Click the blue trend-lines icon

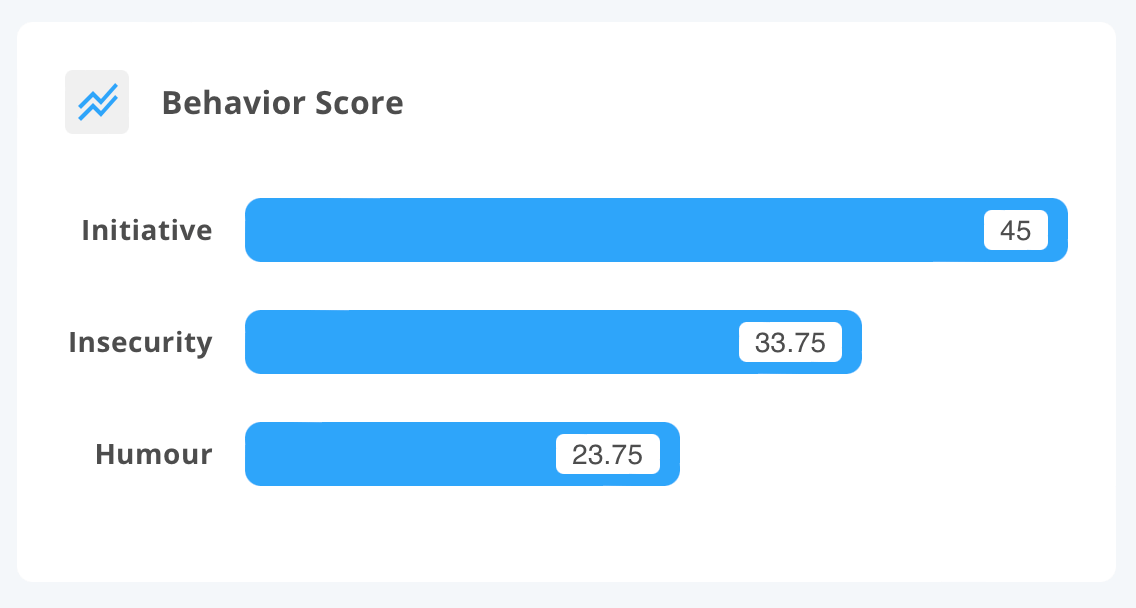tap(97, 102)
